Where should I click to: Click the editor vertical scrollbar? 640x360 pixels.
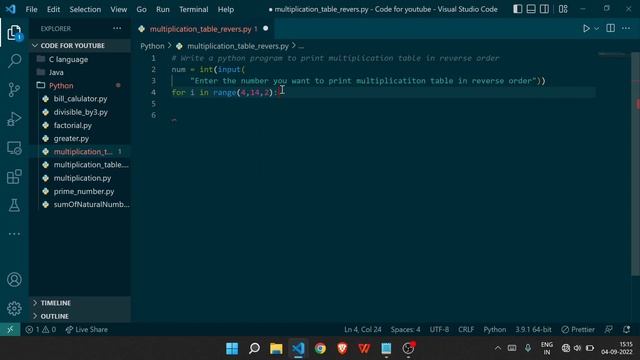tap(636, 163)
